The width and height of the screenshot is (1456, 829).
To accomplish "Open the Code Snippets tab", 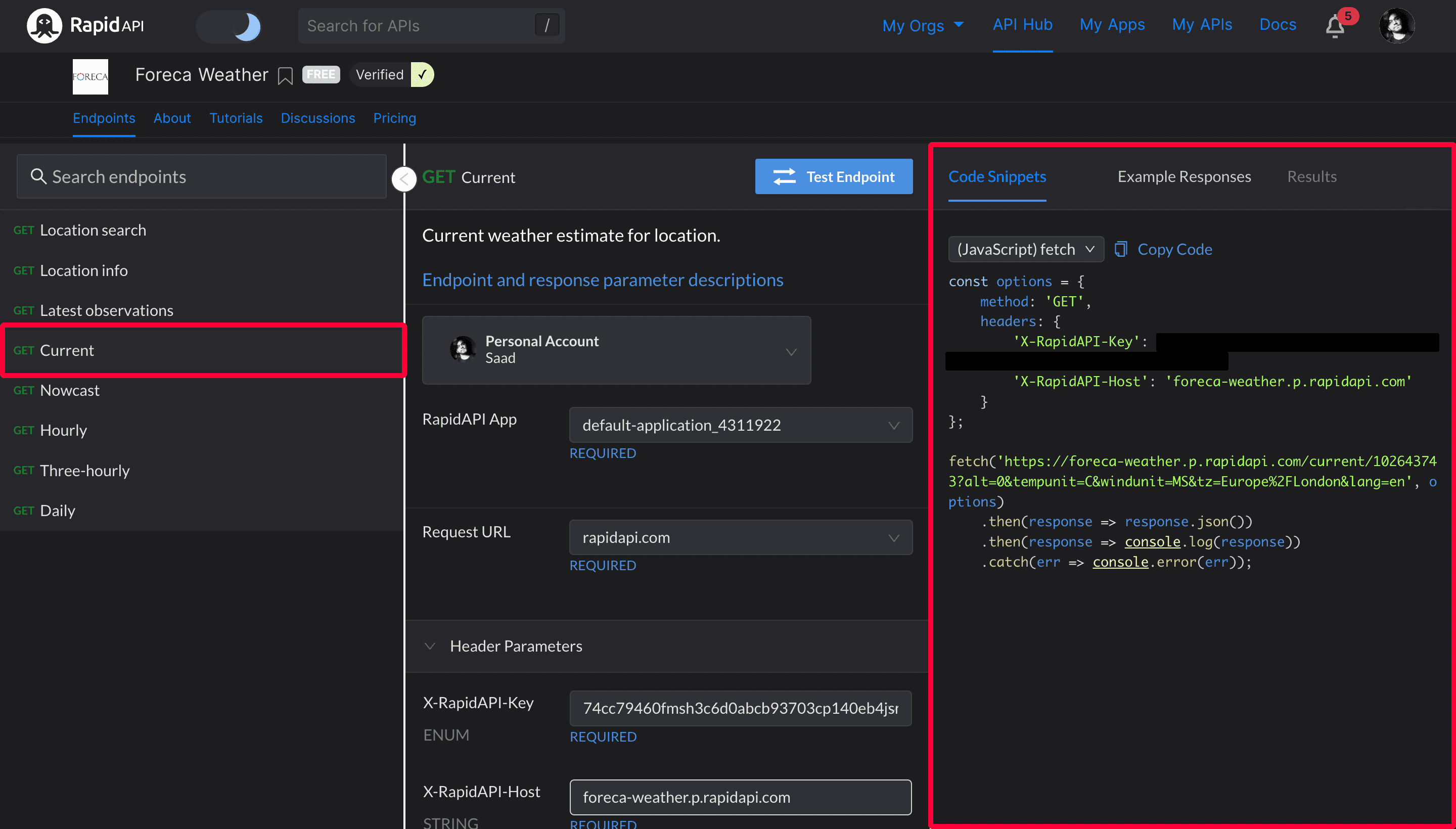I will pyautogui.click(x=997, y=176).
